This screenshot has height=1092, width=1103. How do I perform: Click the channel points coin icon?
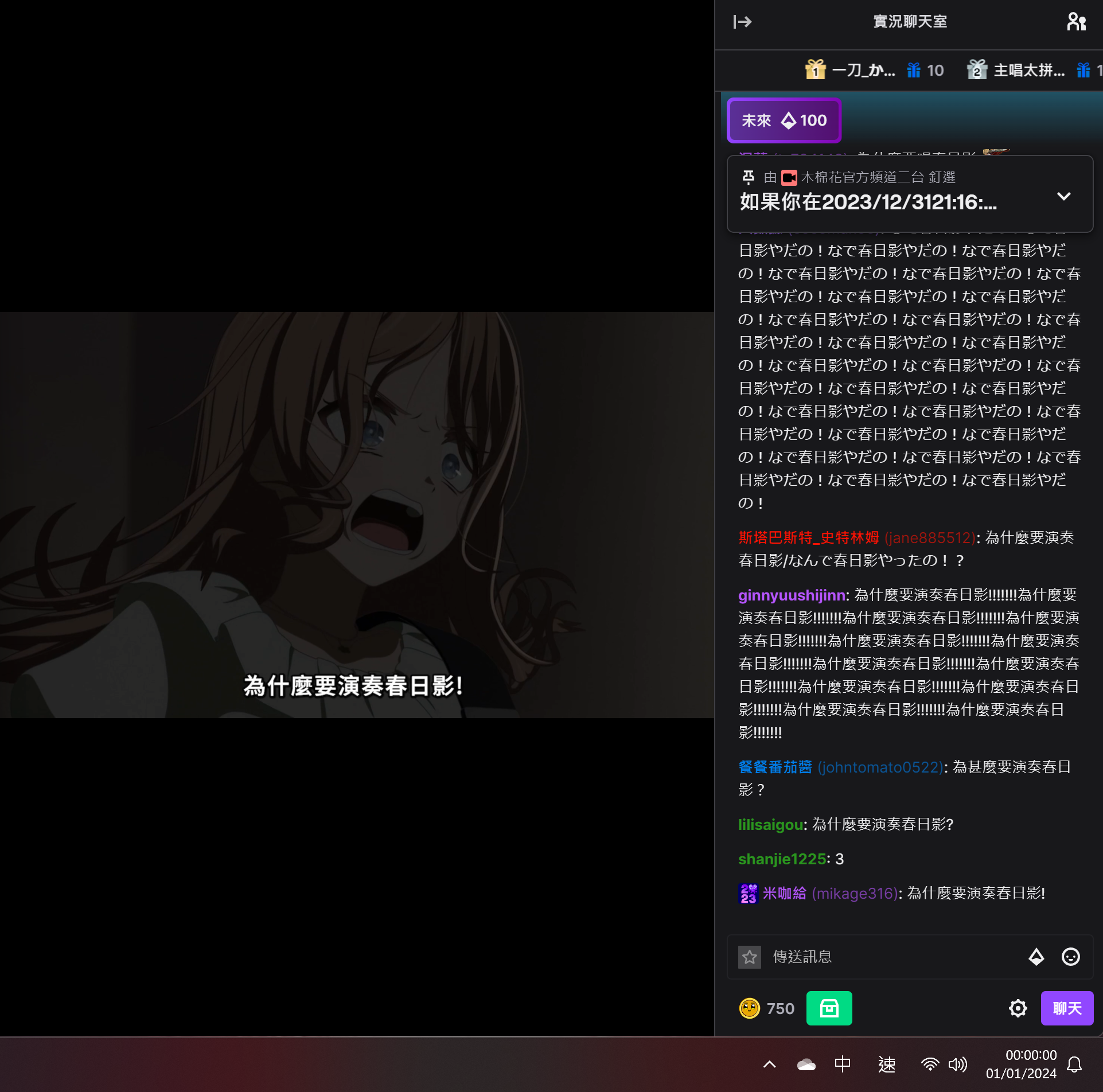(x=749, y=1008)
